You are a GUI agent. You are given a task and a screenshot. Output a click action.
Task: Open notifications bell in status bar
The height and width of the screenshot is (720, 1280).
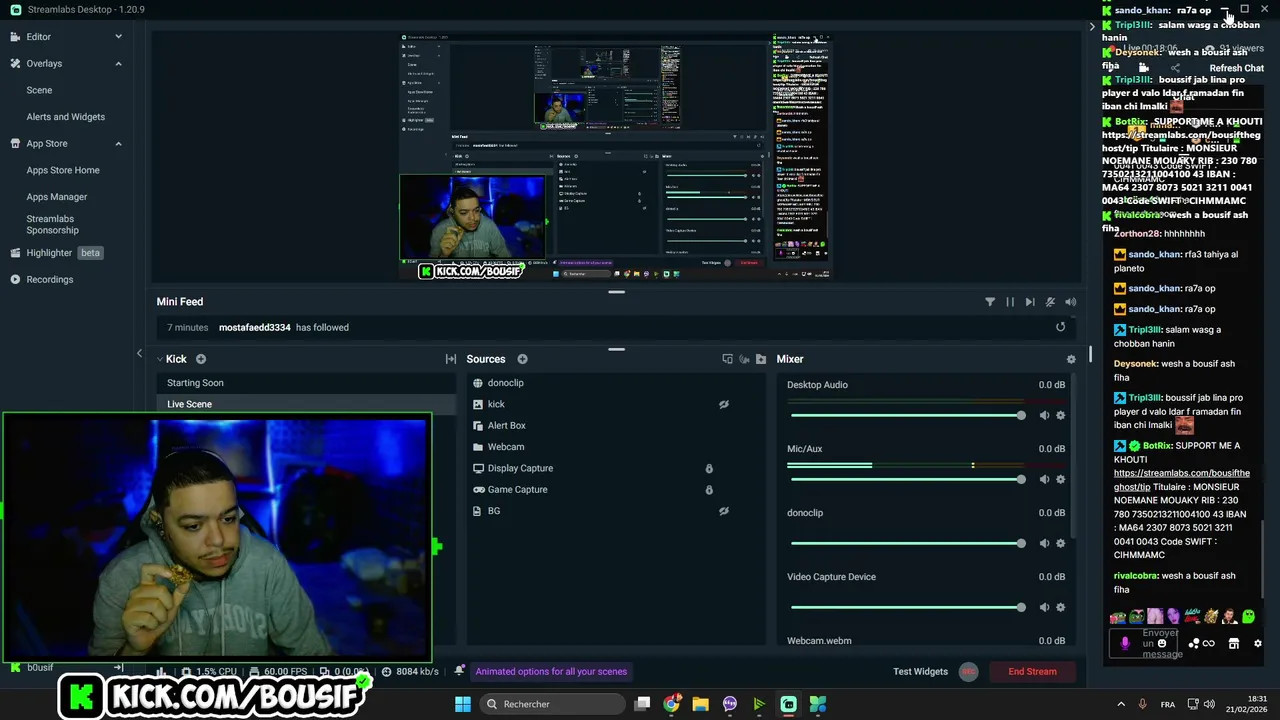click(459, 671)
